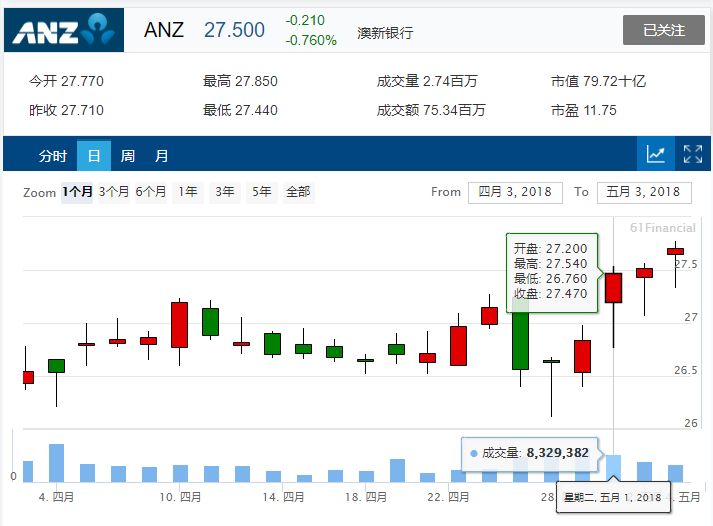Click the highlighted volume bar for 五月 1
The width and height of the screenshot is (713, 526).
613,468
